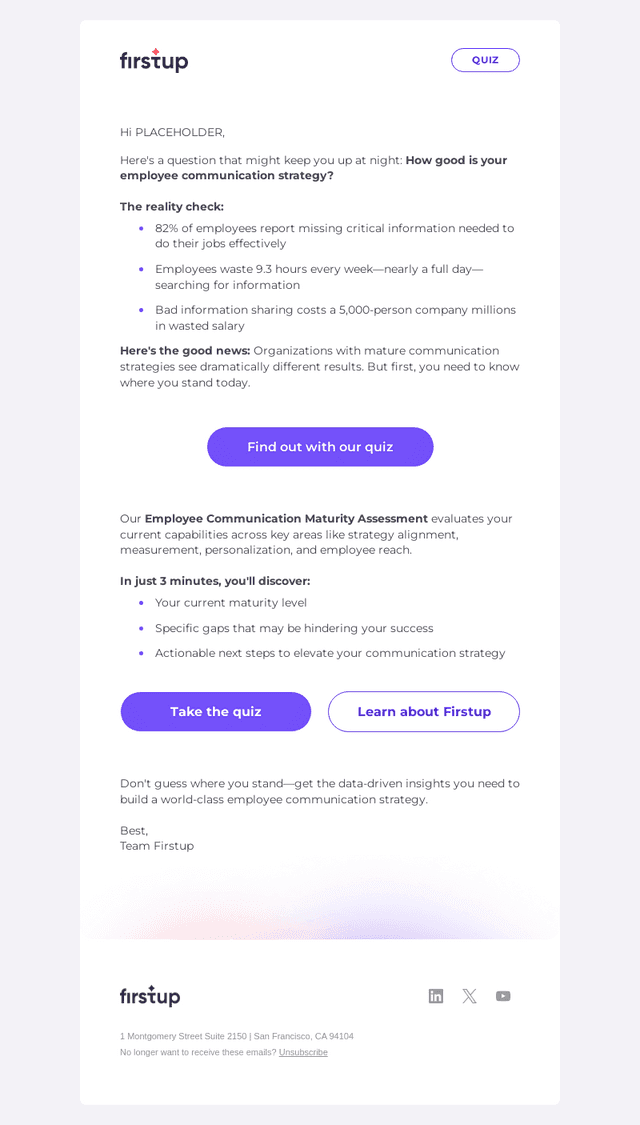Click the Firstup logo in the email header
Viewport: 640px width, 1125px height.
coord(154,60)
